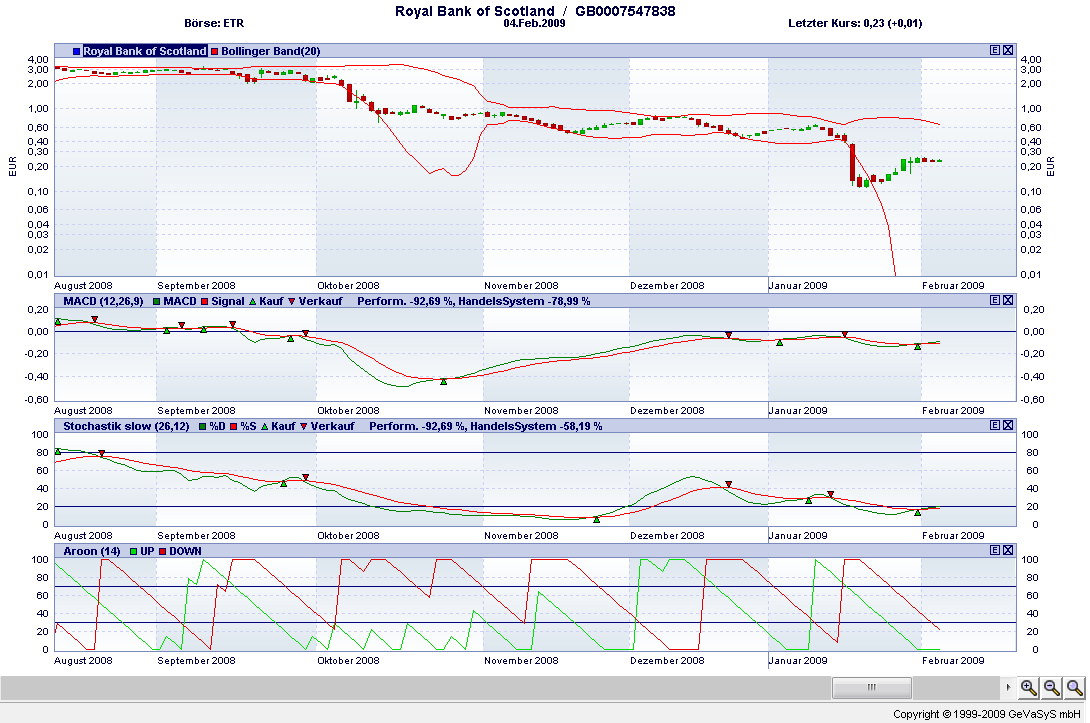Click the last MACD buy marker before Februar 2009
Image resolution: width=1090 pixels, height=723 pixels.
(918, 346)
